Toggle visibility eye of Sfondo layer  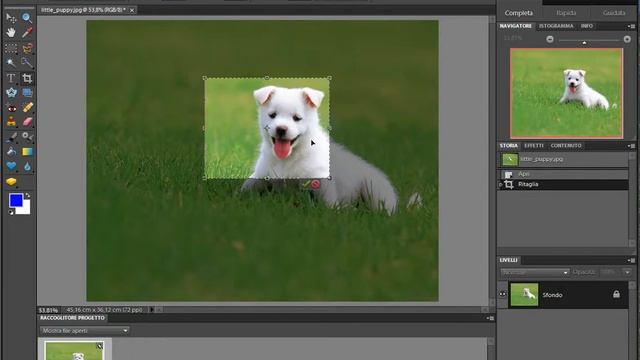502,294
